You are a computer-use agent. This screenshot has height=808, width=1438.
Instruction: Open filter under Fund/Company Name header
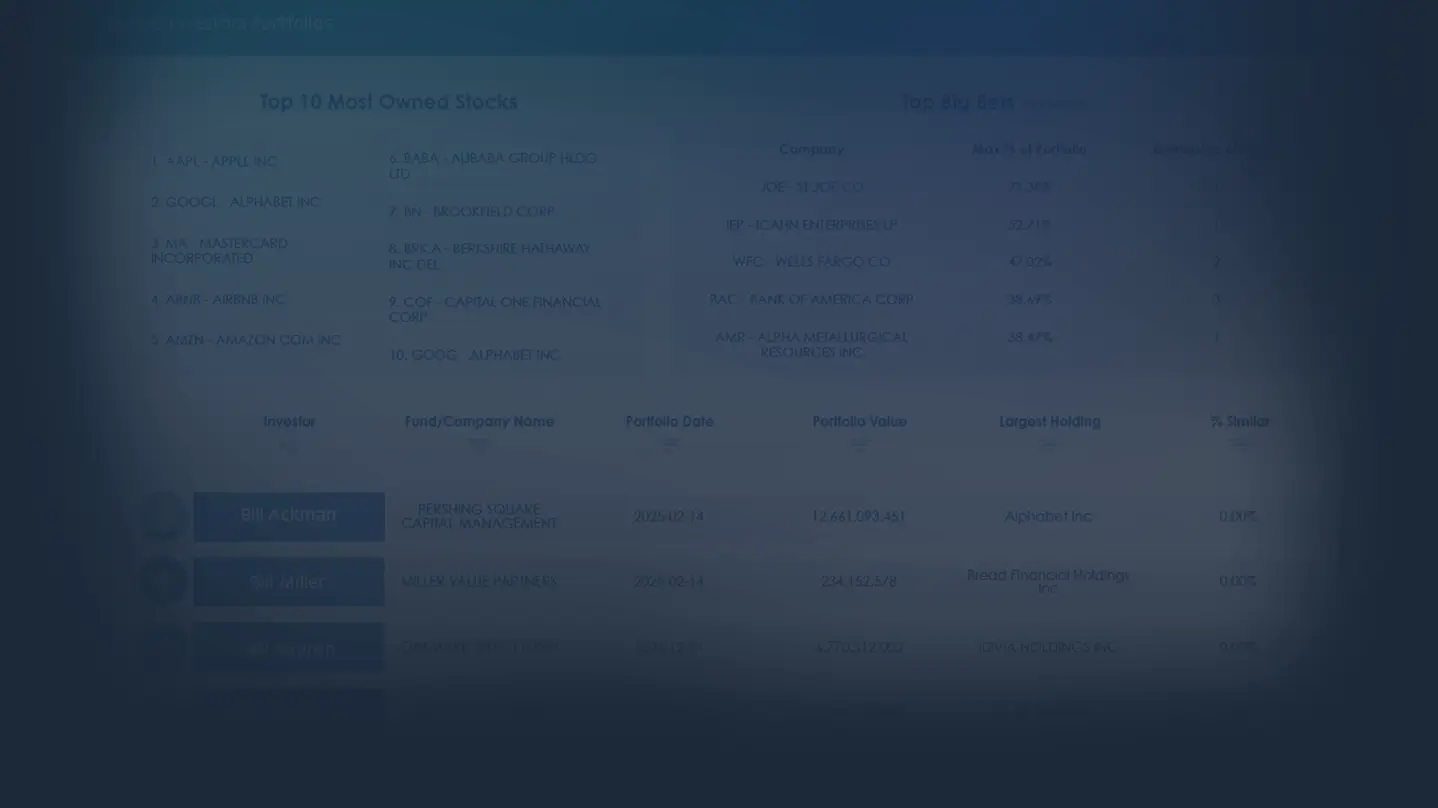479,442
